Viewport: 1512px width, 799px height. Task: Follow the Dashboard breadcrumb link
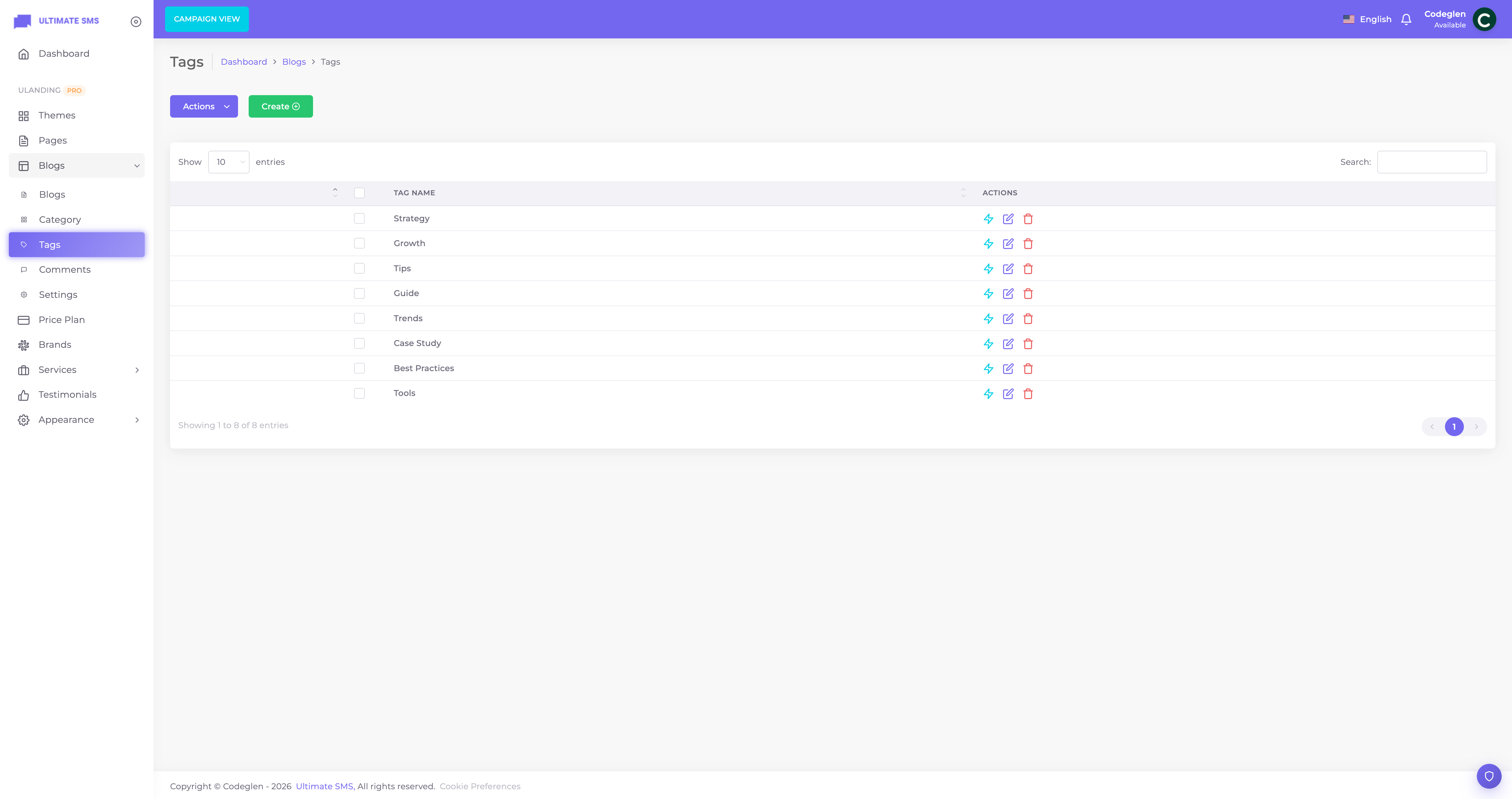244,62
